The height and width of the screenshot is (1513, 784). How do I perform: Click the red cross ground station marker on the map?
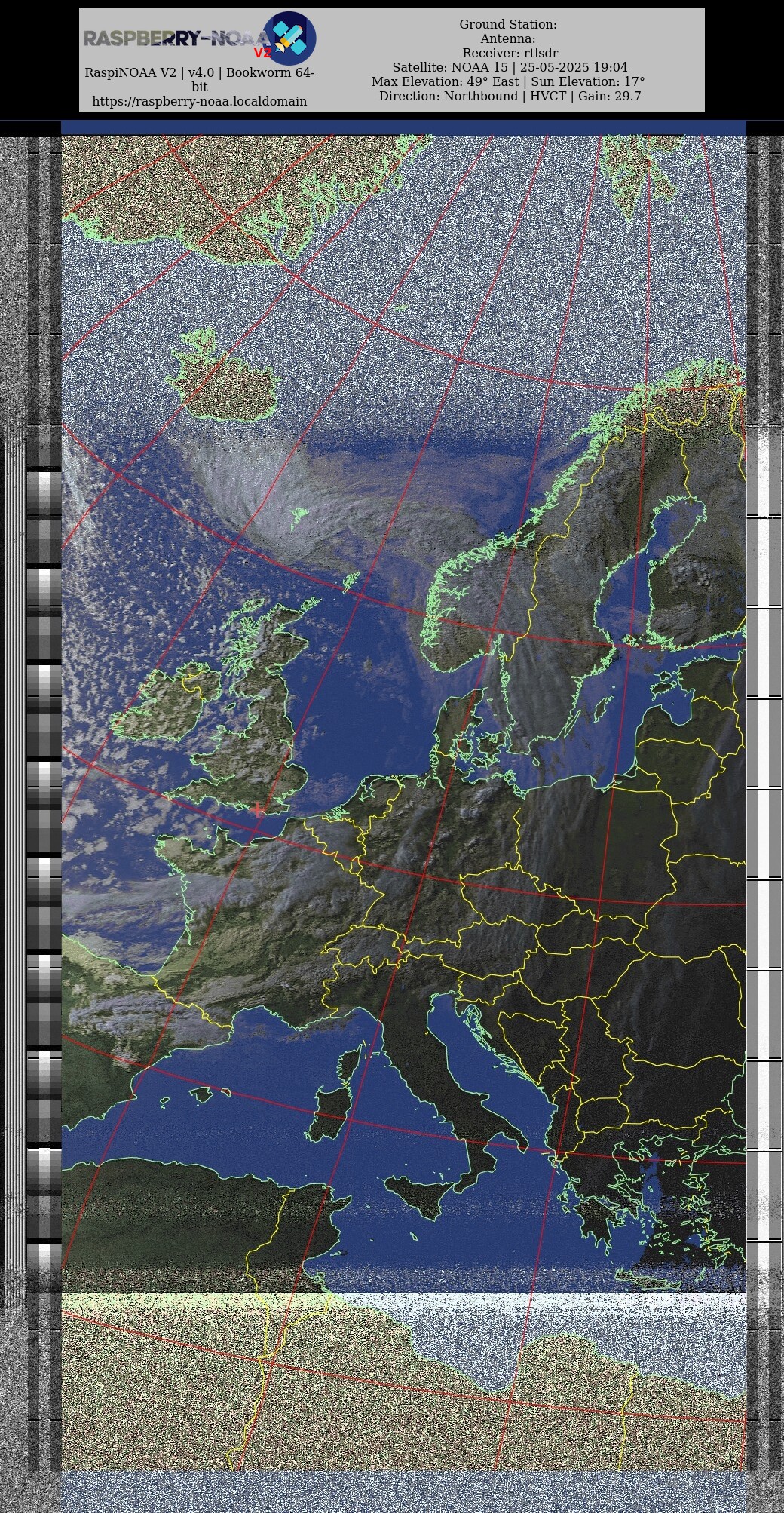click(x=258, y=809)
